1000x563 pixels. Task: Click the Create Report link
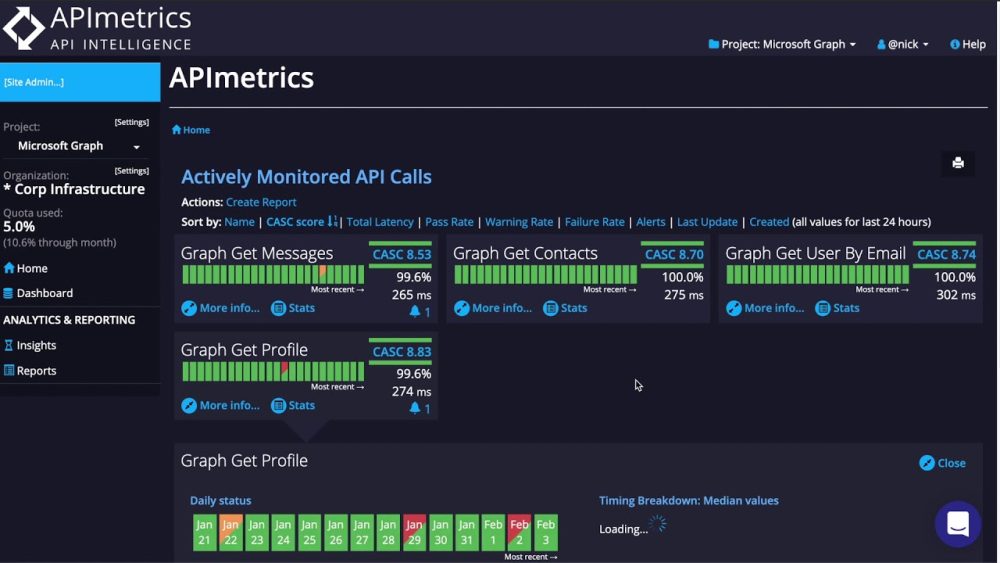pos(261,202)
